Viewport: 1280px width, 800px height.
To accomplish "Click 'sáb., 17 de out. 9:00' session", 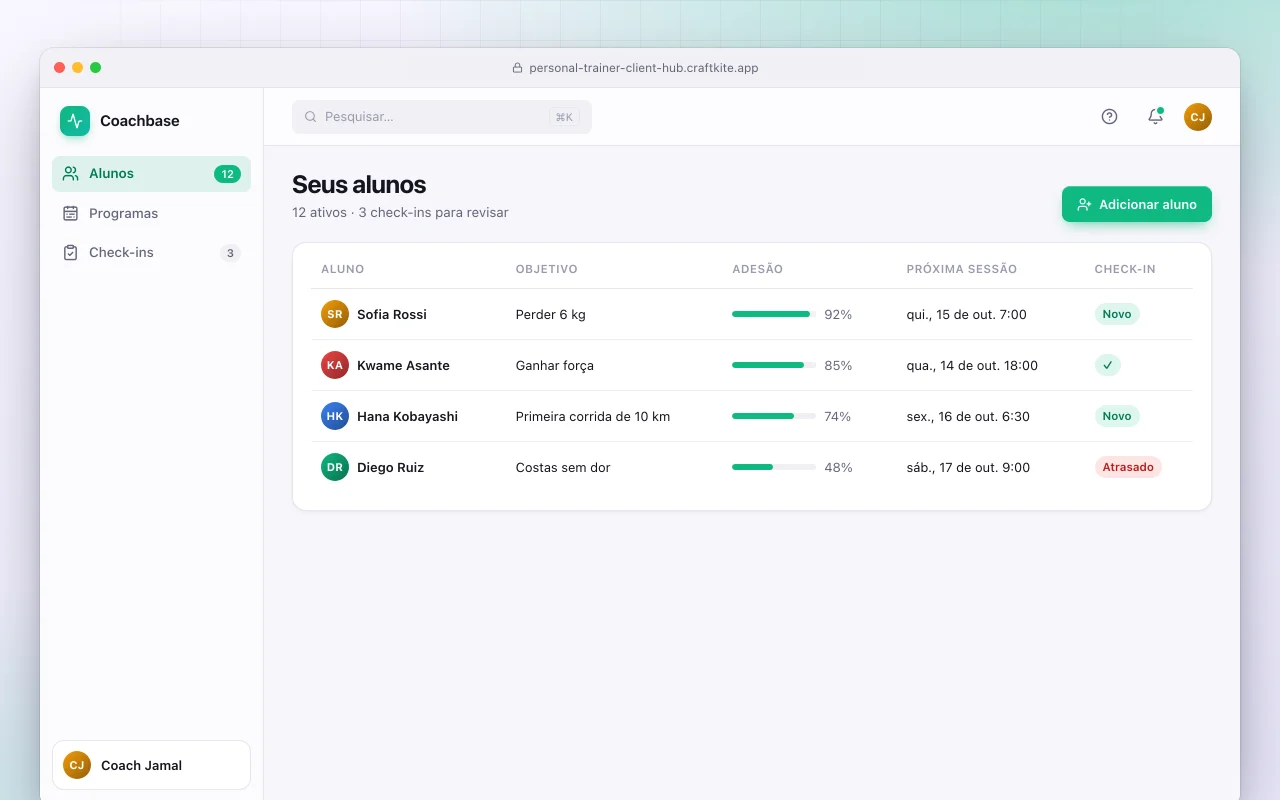I will coord(968,467).
